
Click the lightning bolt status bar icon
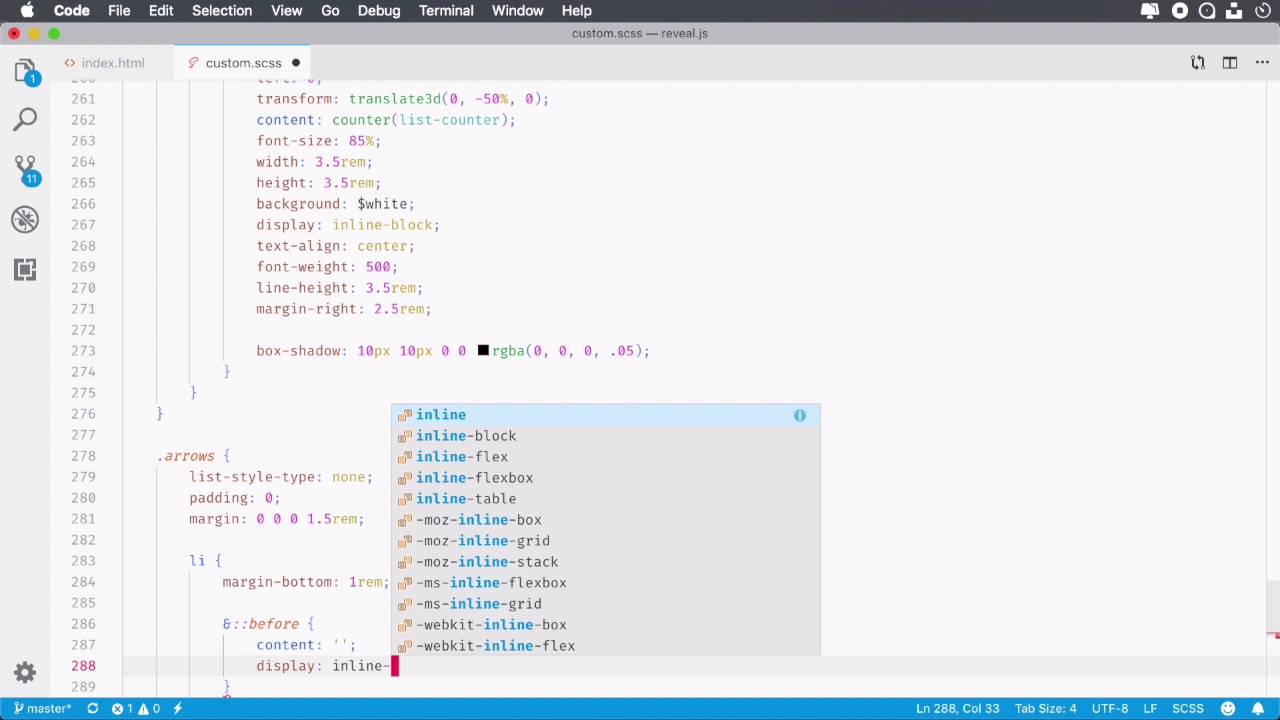click(178, 708)
